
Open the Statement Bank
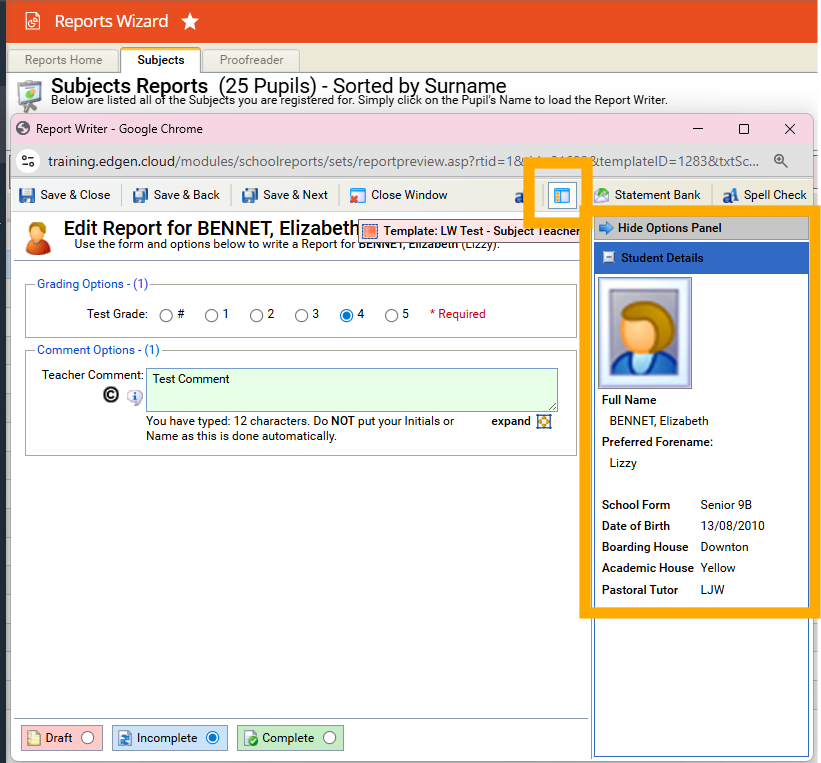pyautogui.click(x=647, y=195)
